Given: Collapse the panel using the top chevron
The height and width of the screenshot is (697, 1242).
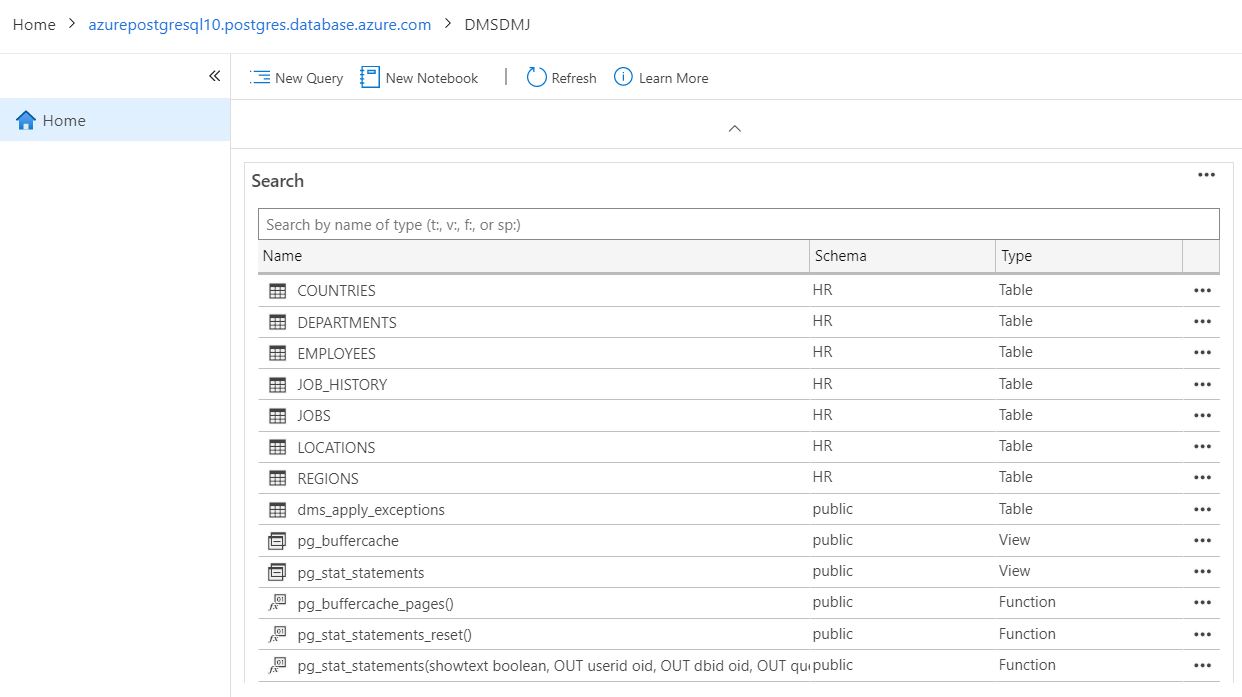Looking at the screenshot, I should [735, 128].
